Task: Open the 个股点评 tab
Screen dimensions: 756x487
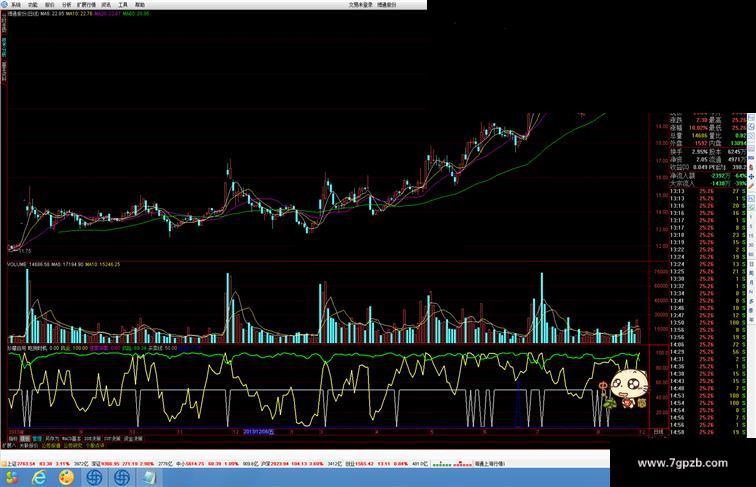Action: pyautogui.click(x=95, y=446)
